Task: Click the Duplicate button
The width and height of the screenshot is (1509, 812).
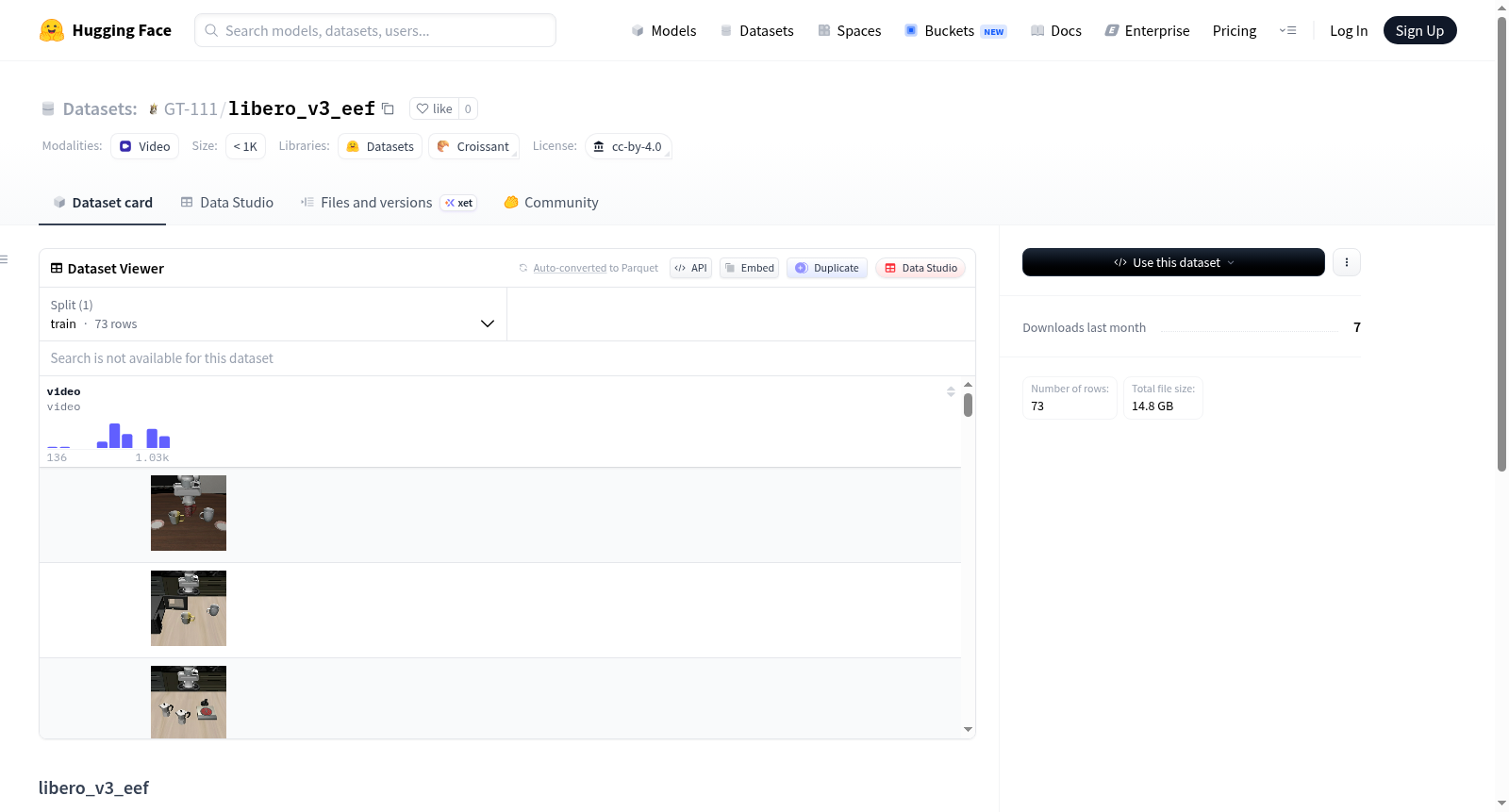Action: 827,268
